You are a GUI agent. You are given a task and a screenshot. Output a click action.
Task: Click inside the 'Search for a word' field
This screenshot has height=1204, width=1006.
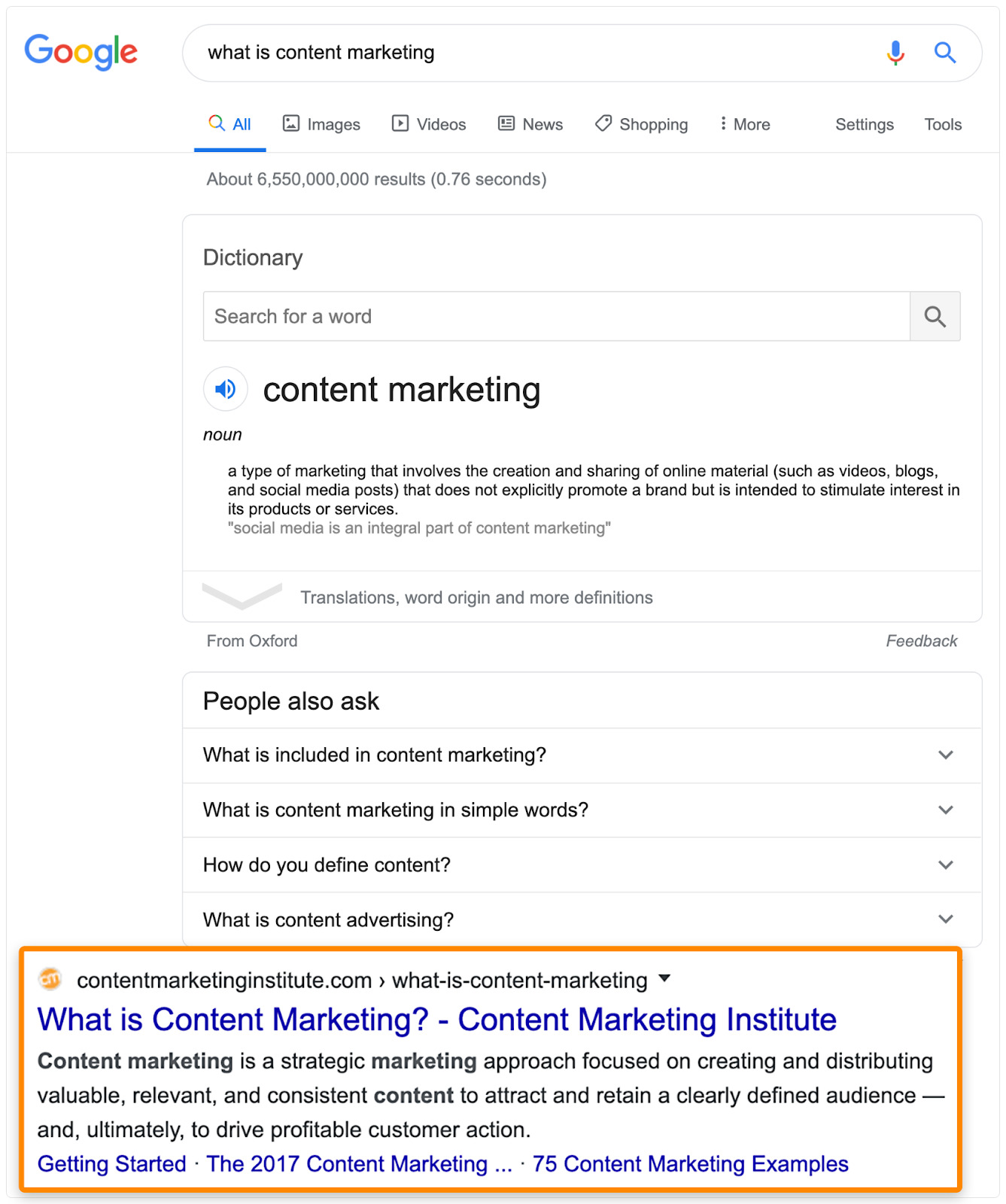[x=451, y=316]
